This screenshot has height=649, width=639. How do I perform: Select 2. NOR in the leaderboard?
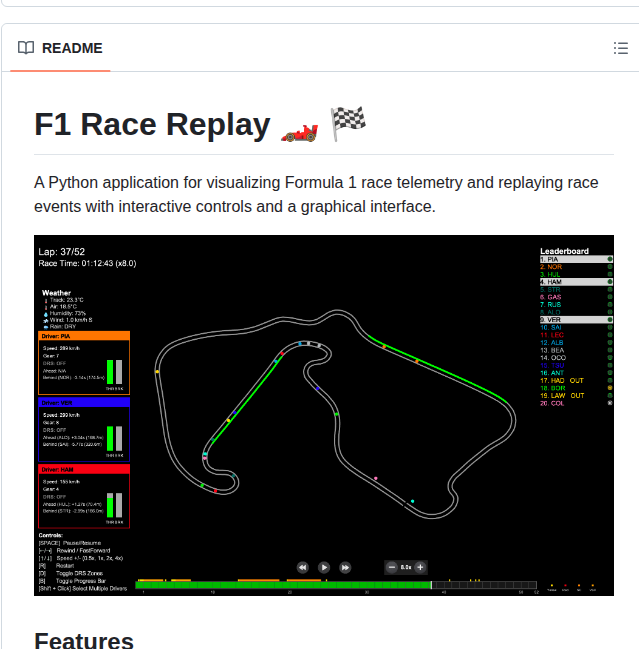576,267
